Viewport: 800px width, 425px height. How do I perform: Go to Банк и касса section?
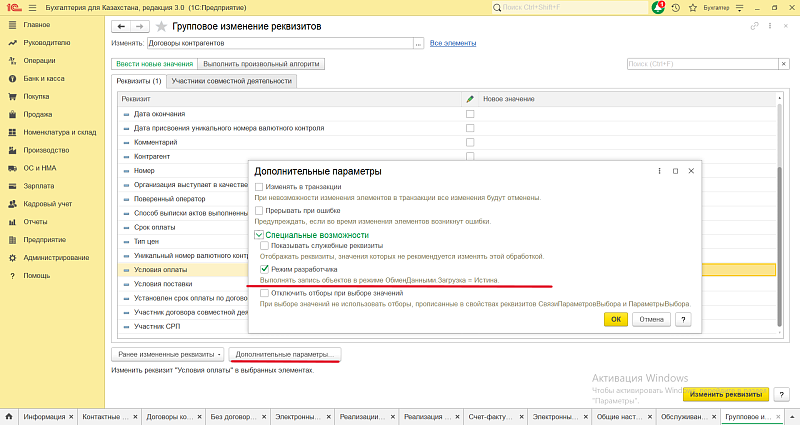tap(44, 79)
